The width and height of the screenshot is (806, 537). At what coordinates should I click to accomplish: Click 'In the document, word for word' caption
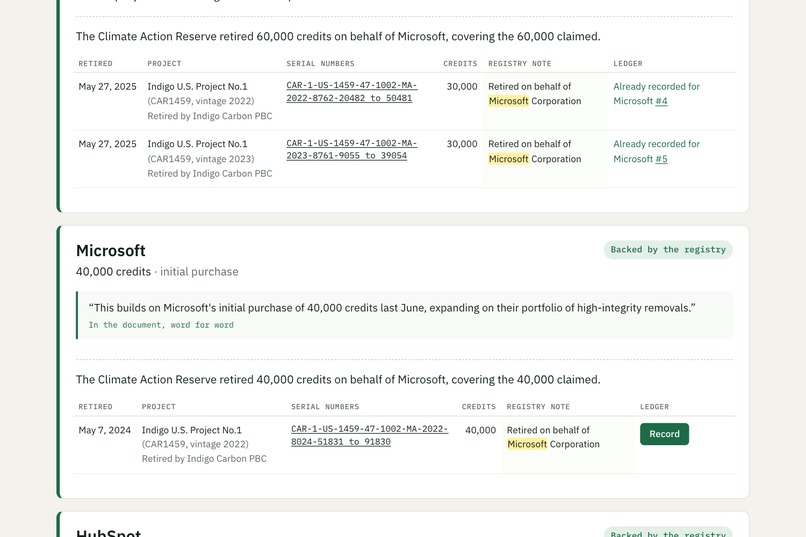click(x=161, y=325)
